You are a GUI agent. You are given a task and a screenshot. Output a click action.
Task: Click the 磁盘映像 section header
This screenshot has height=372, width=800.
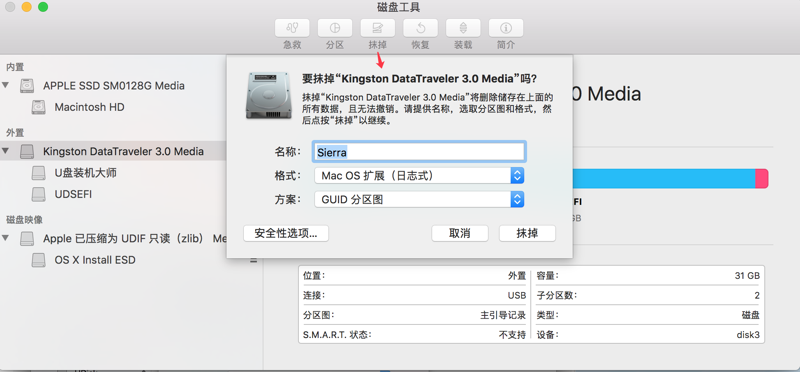coord(24,219)
